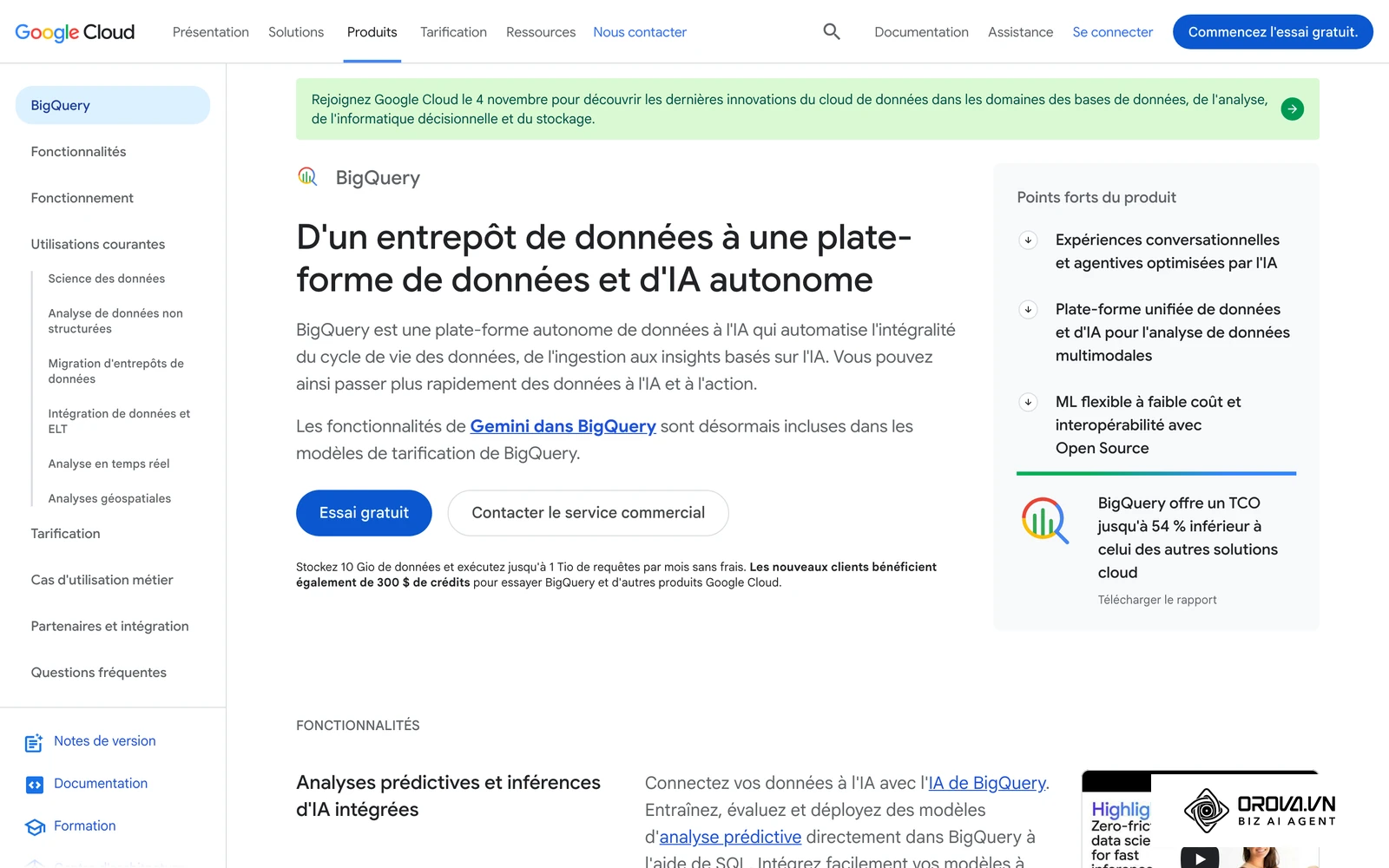Follow the Gemini dans BigQuery link
This screenshot has width=1389, height=868.
point(563,426)
